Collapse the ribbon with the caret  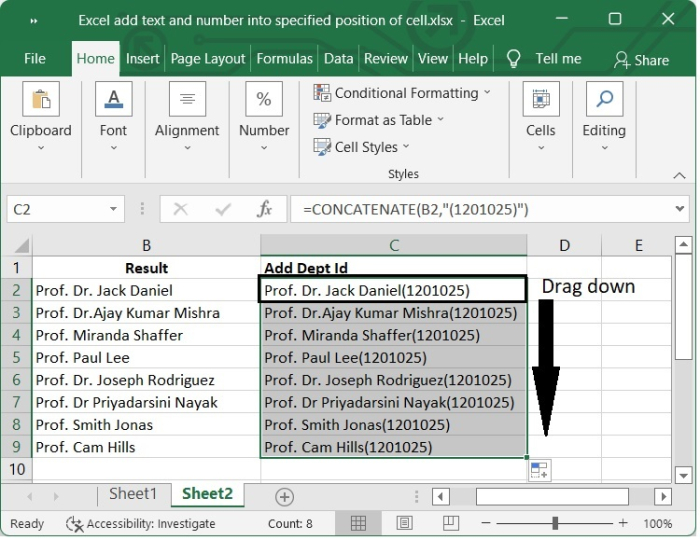[679, 175]
